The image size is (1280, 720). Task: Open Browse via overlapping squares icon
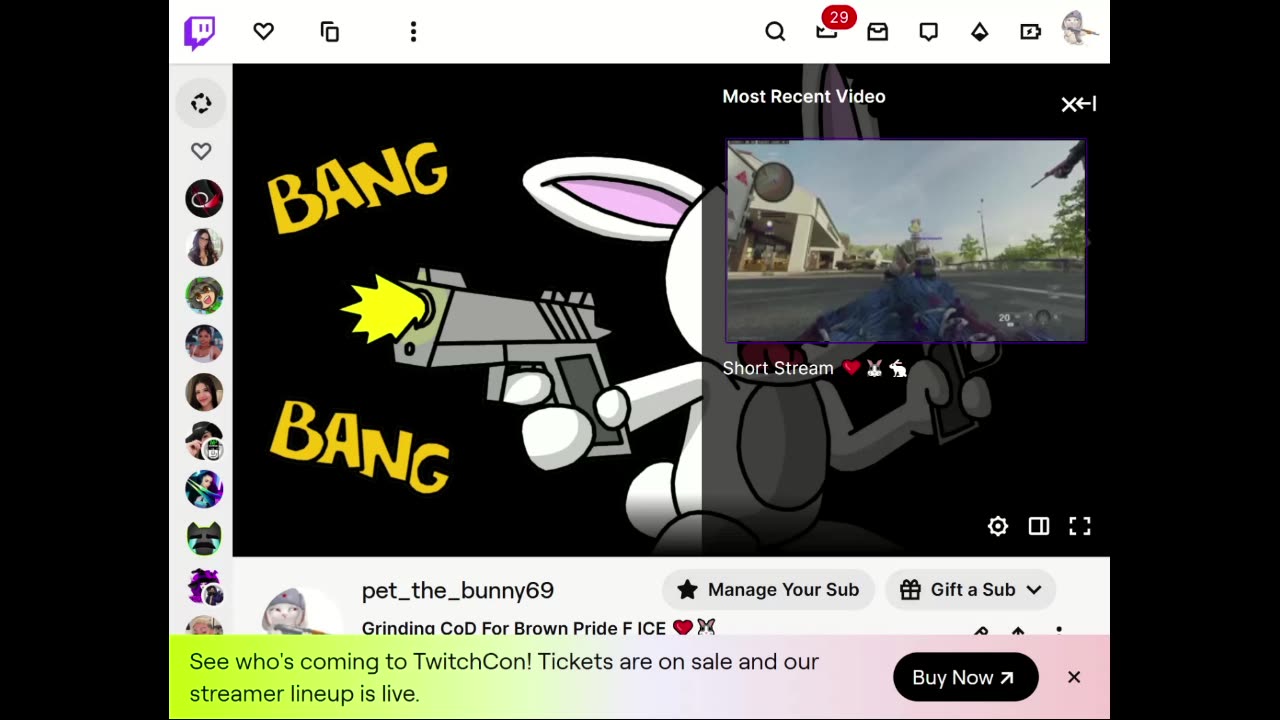330,32
